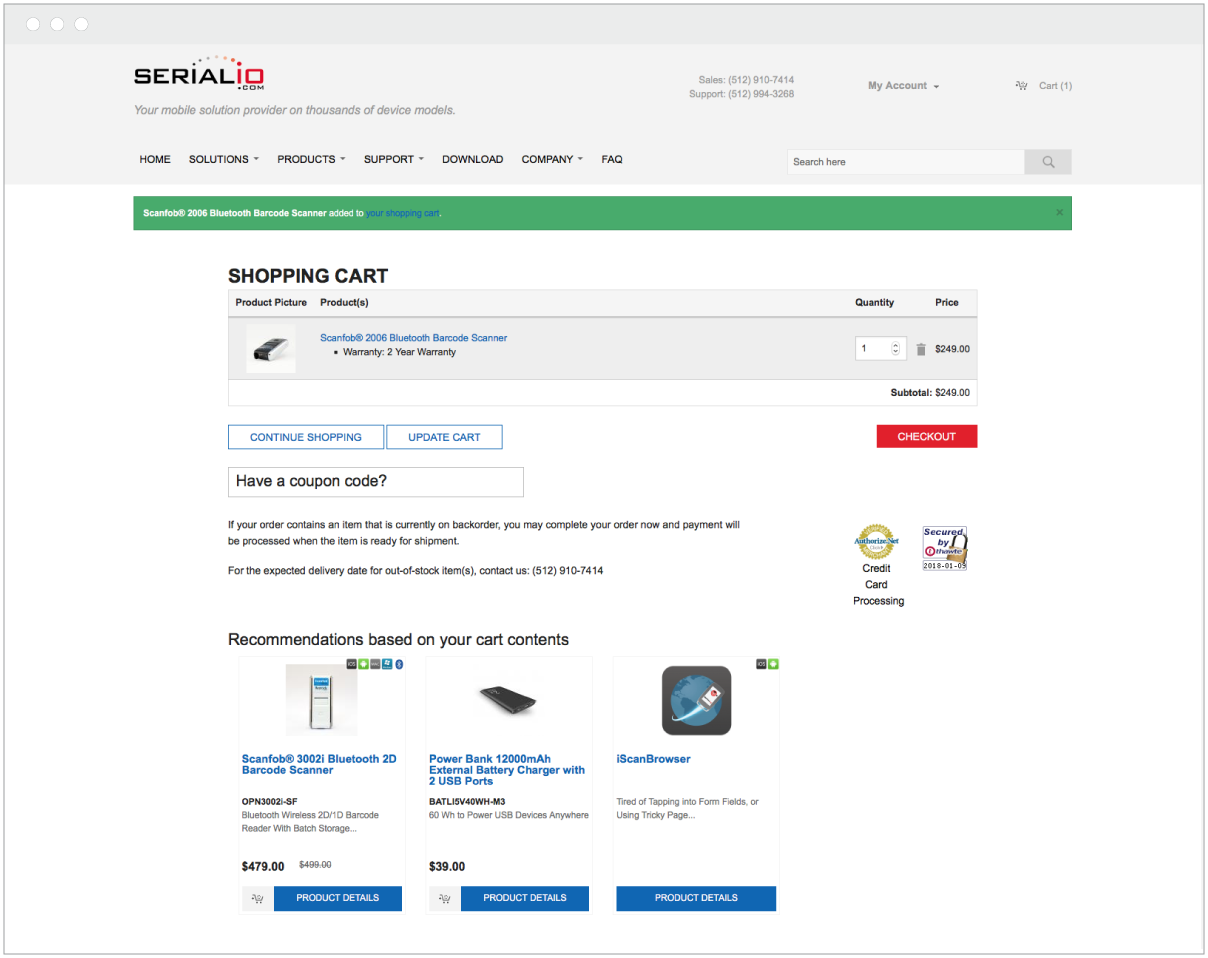Click the Product Picture column header
Image resolution: width=1208 pixels, height=958 pixels.
point(271,302)
